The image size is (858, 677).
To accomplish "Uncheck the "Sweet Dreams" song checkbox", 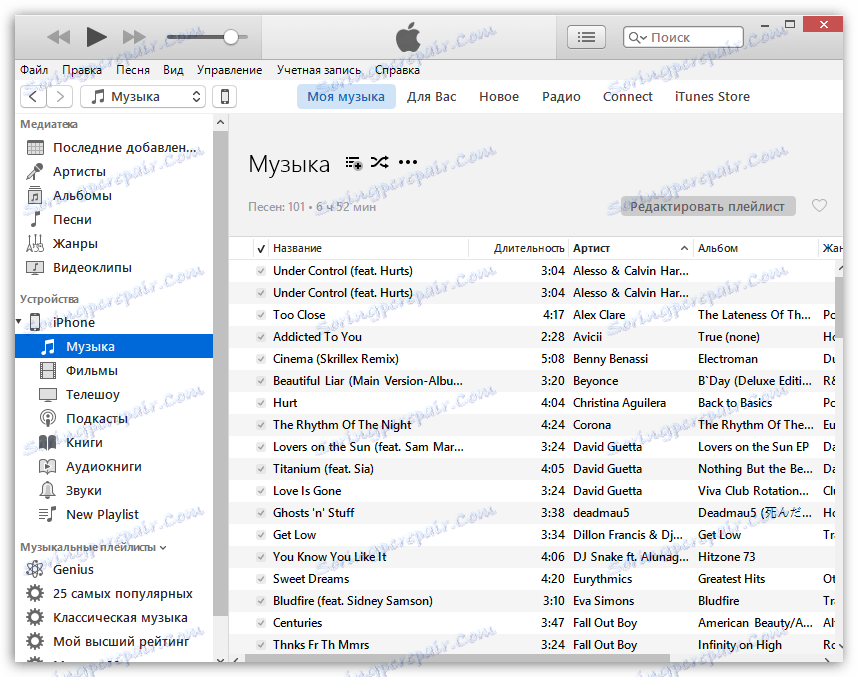I will (261, 579).
